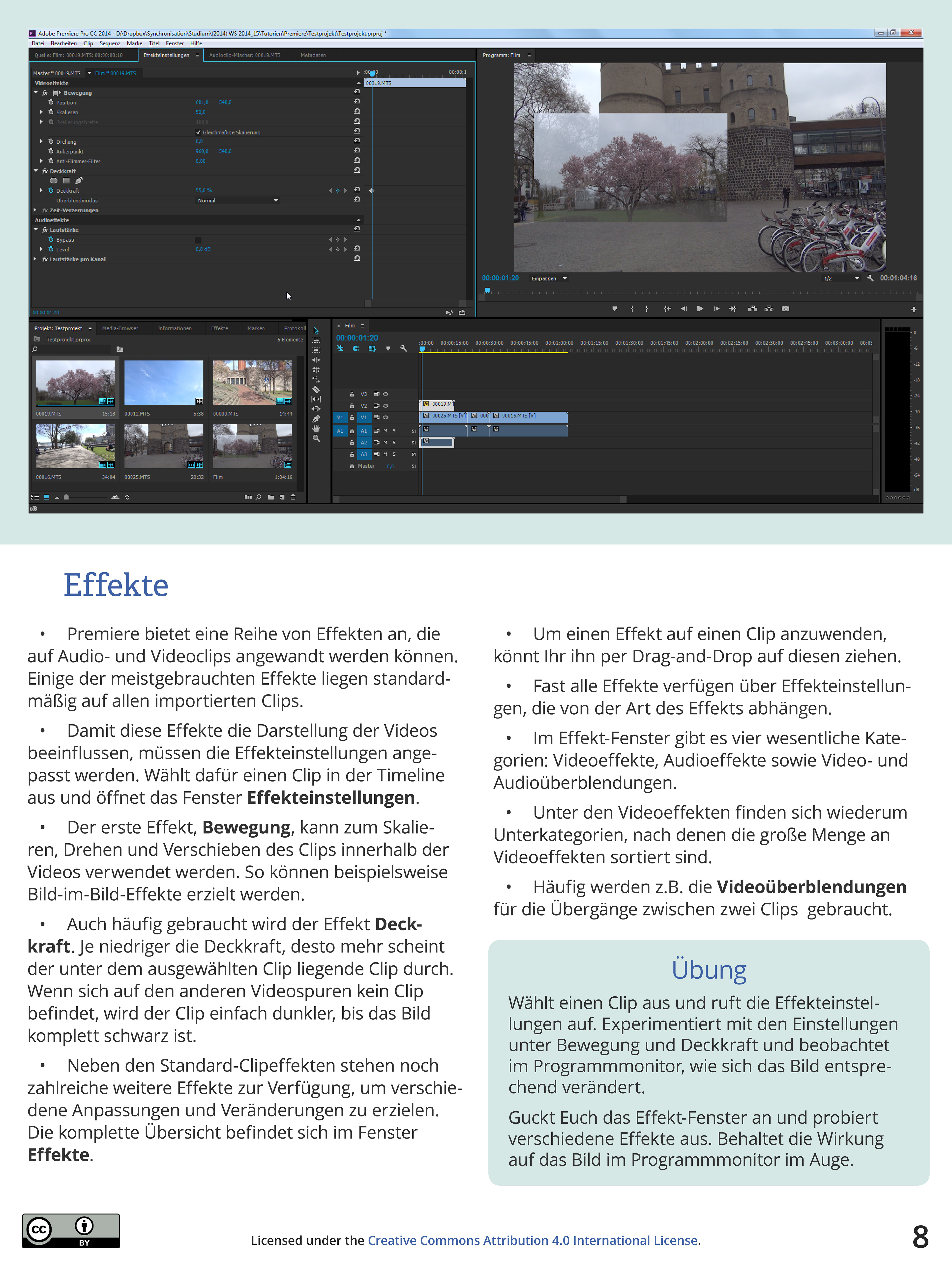The image size is (952, 1270).
Task: Hide video track V2 with eye icon
Action: [386, 406]
